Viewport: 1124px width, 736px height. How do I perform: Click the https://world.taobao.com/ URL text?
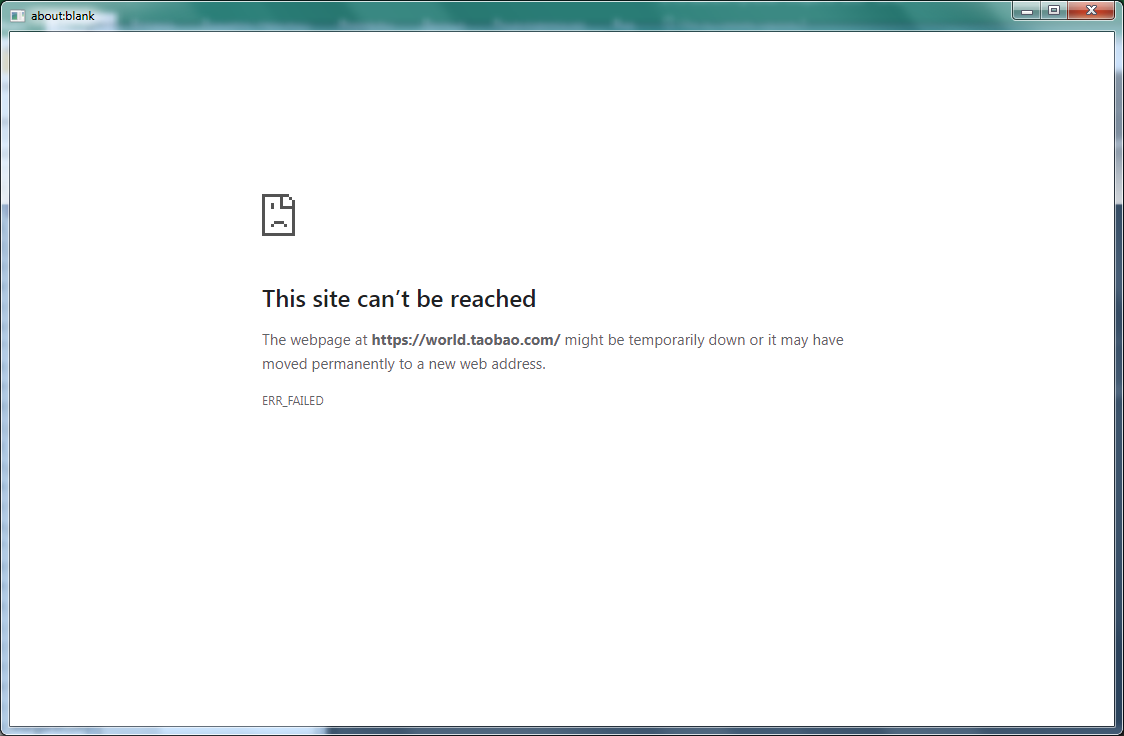point(465,340)
